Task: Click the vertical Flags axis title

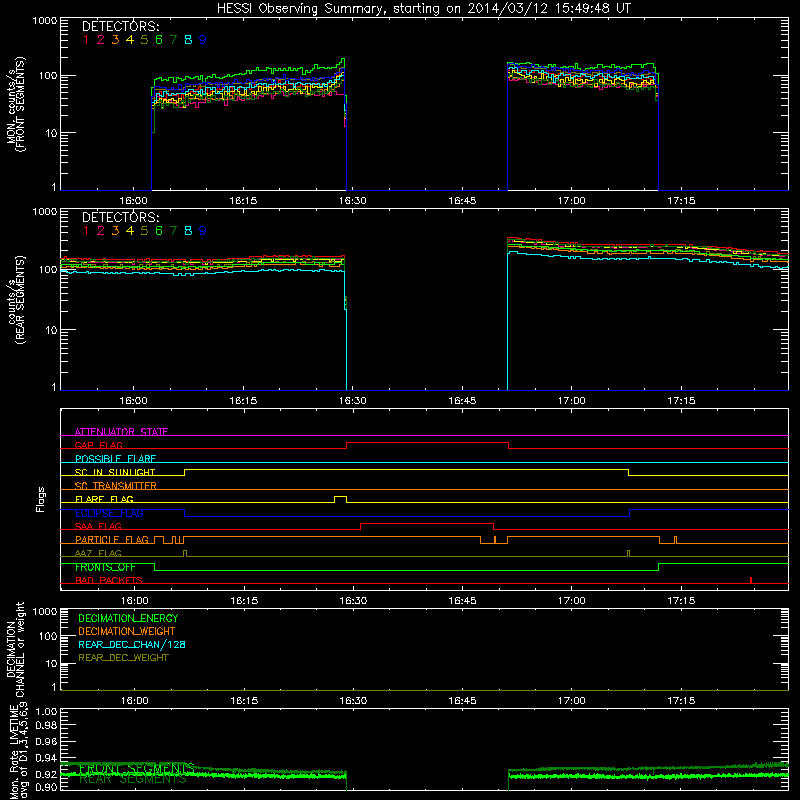Action: tap(41, 500)
